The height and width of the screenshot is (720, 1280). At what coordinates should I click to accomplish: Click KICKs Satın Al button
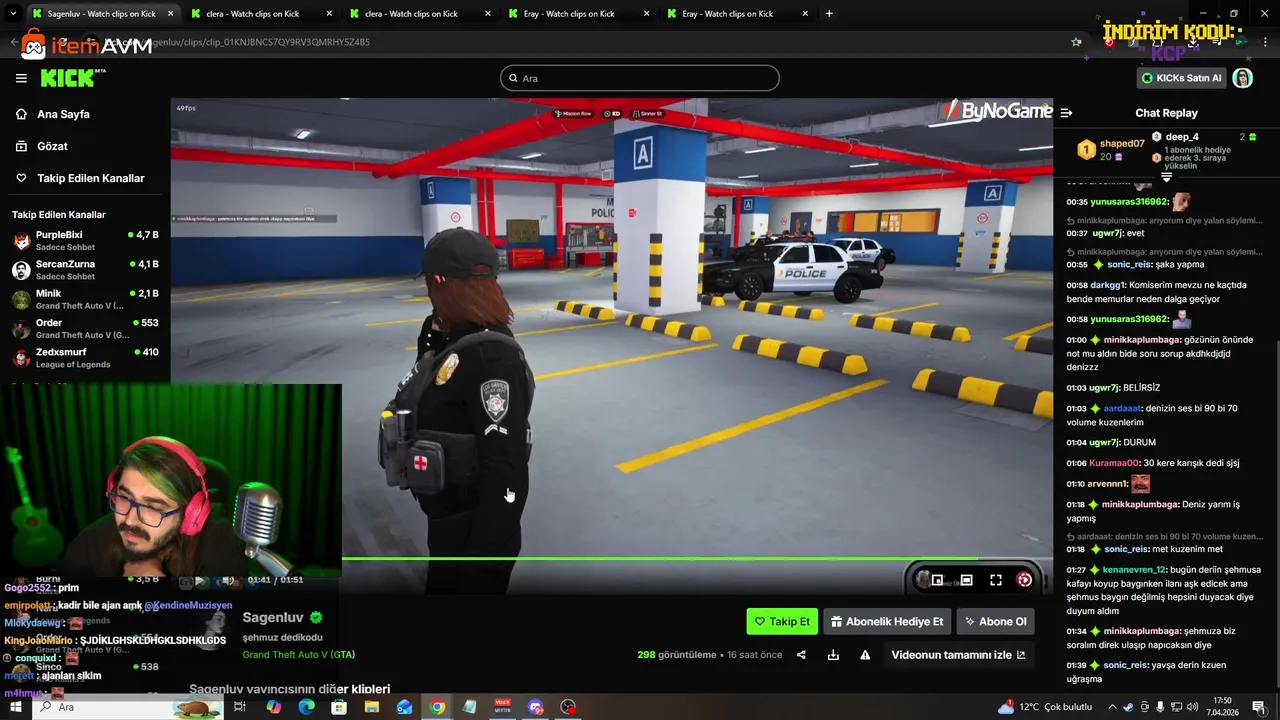tap(1181, 78)
